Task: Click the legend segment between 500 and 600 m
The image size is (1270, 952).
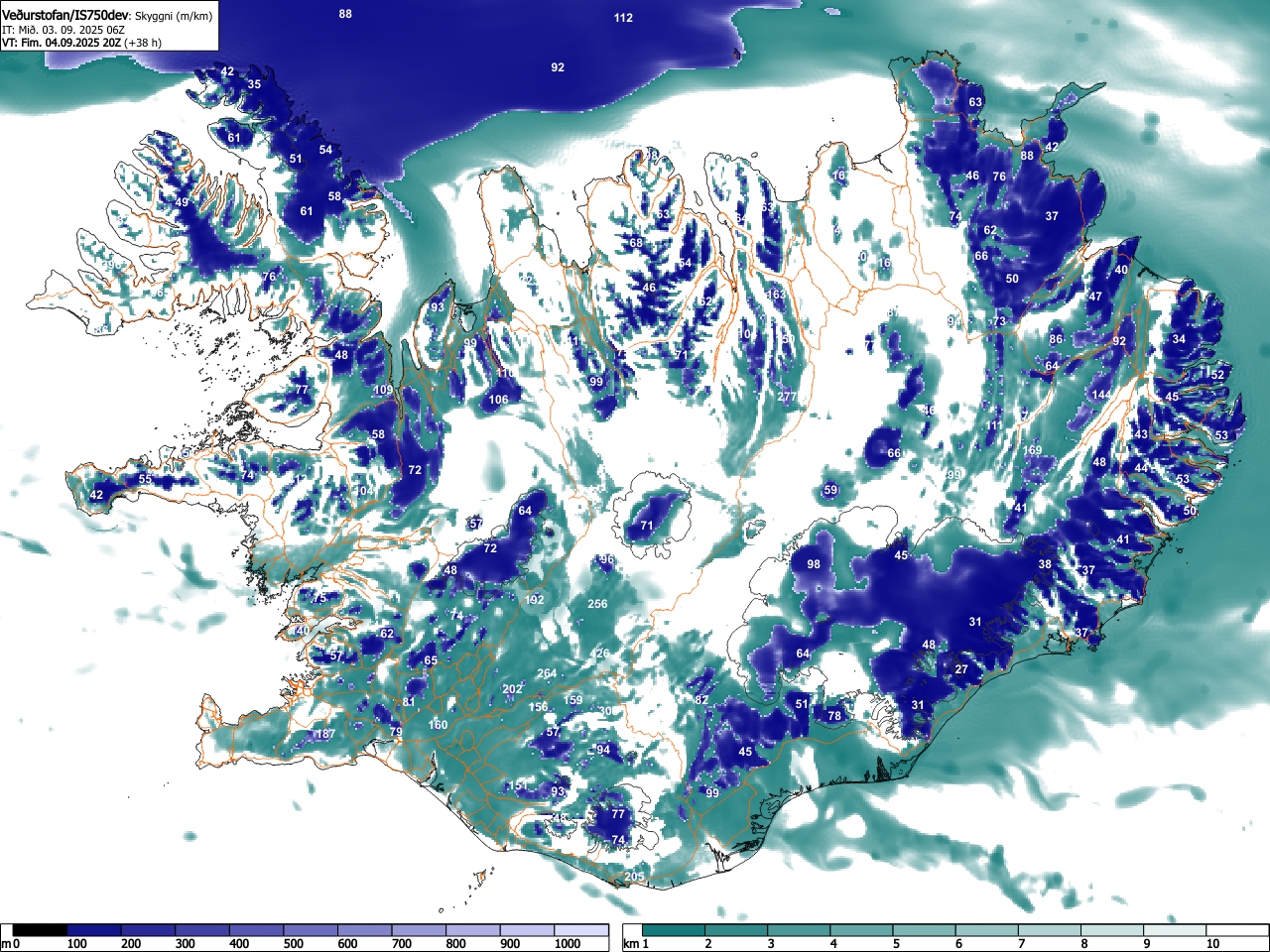Action: 312,930
